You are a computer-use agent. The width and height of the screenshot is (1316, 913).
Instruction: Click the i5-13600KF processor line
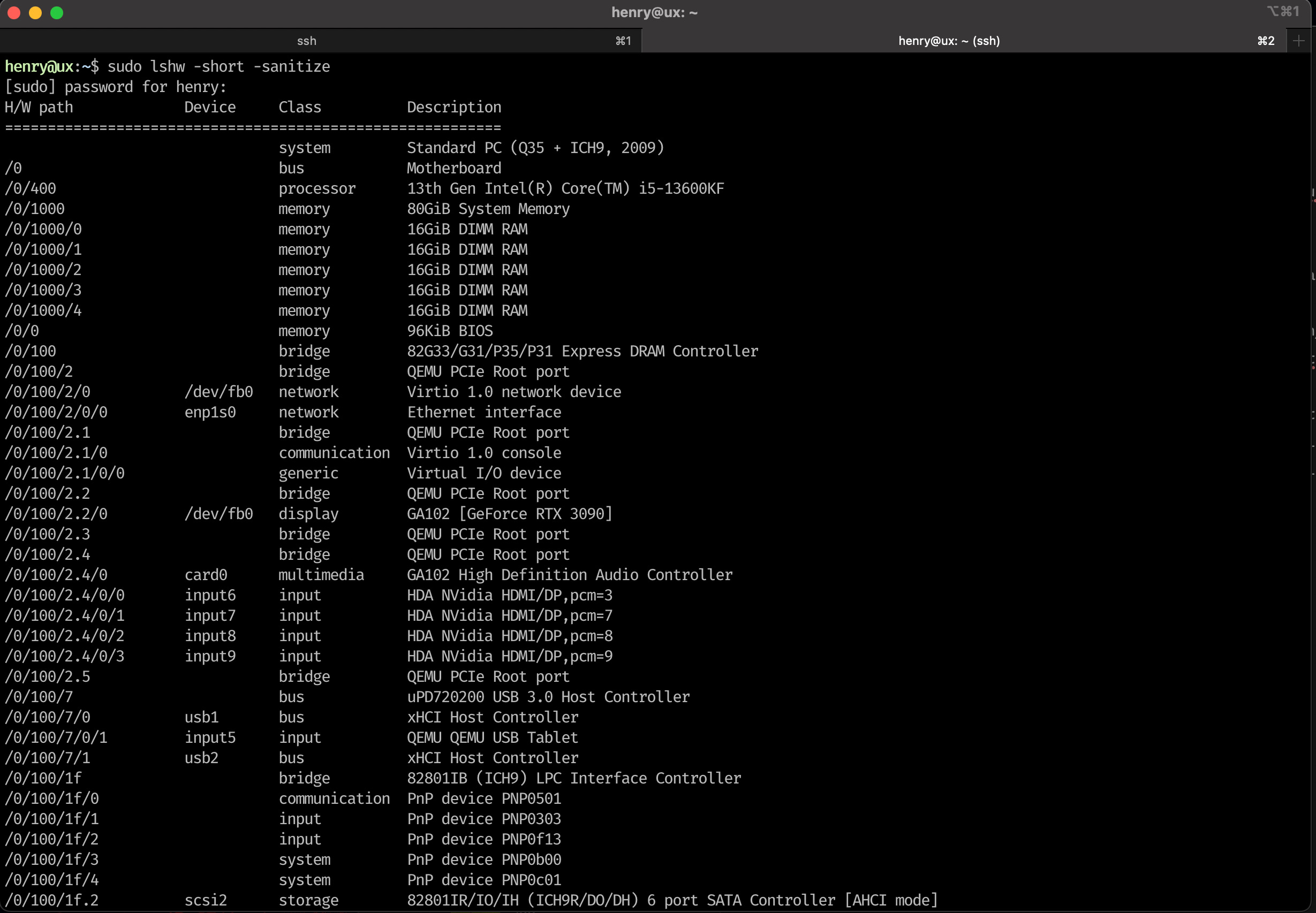tap(565, 188)
